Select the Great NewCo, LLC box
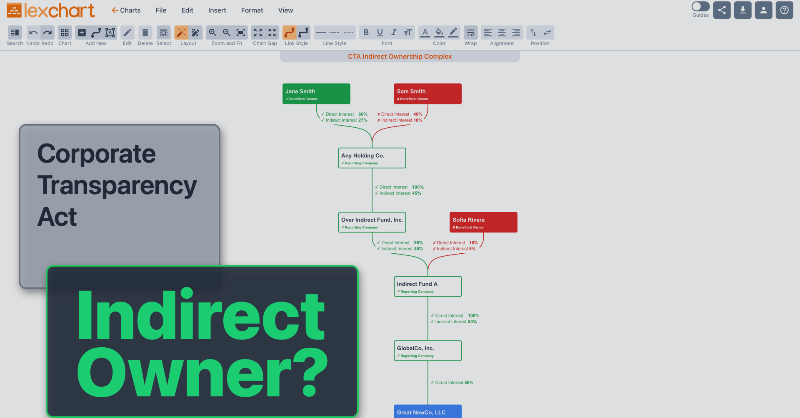 428,411
